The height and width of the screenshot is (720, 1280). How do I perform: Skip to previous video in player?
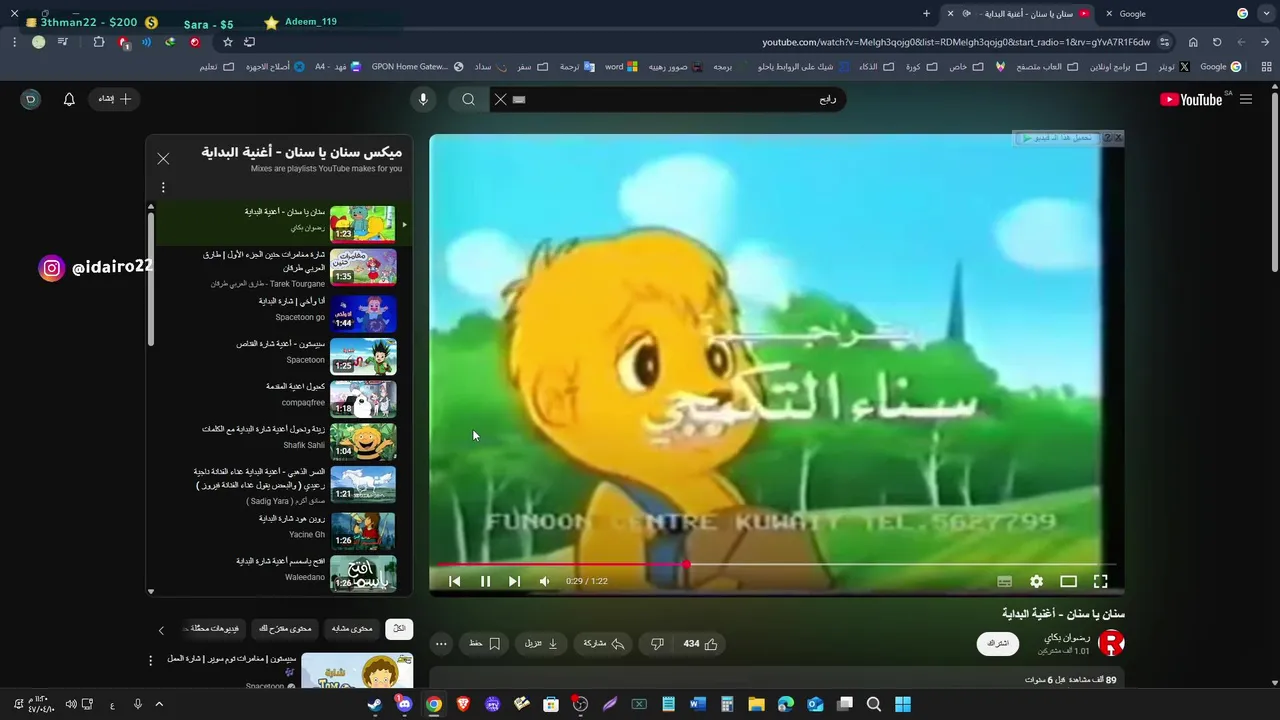(454, 581)
